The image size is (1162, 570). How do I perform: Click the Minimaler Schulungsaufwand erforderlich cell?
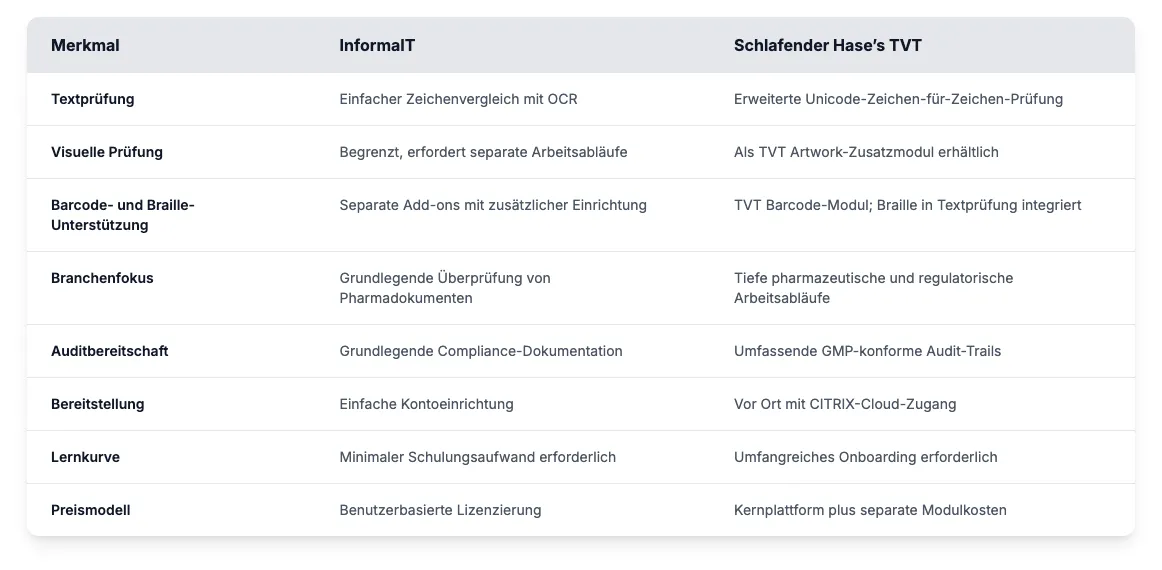click(477, 457)
